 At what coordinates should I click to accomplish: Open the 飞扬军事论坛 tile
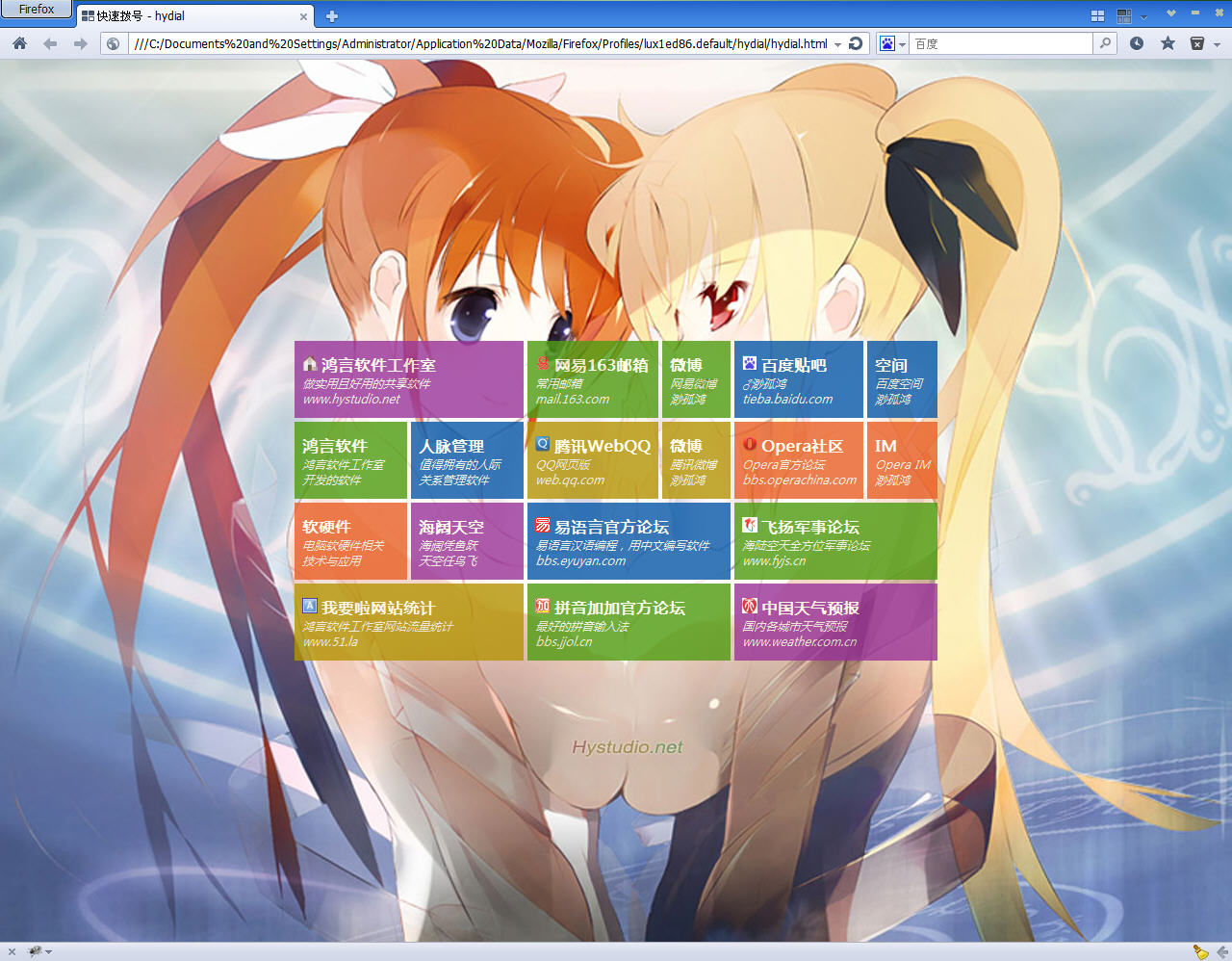[835, 541]
